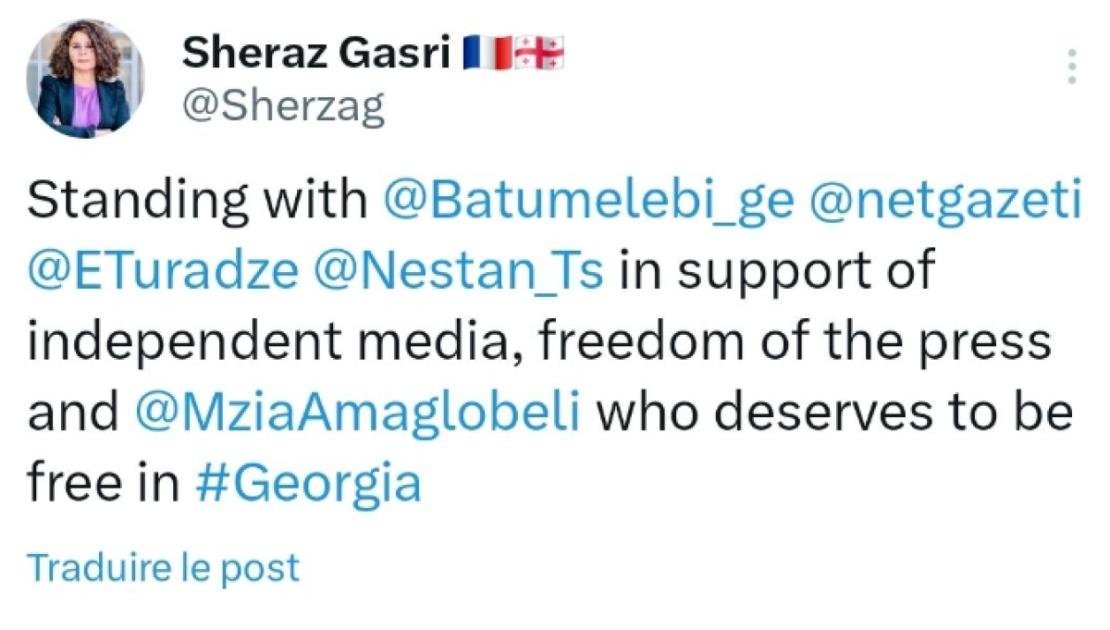Click the phrase "who deserves to be"
The height and width of the screenshot is (630, 1110).
(835, 413)
